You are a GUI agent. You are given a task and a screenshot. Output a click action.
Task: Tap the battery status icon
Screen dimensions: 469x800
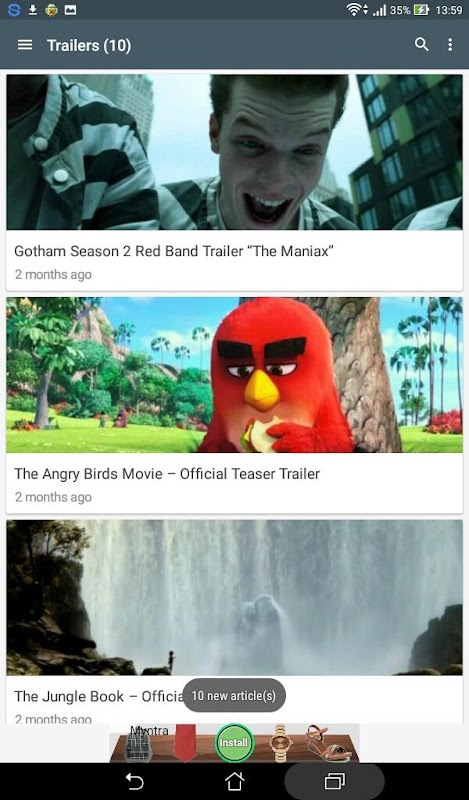click(x=421, y=10)
